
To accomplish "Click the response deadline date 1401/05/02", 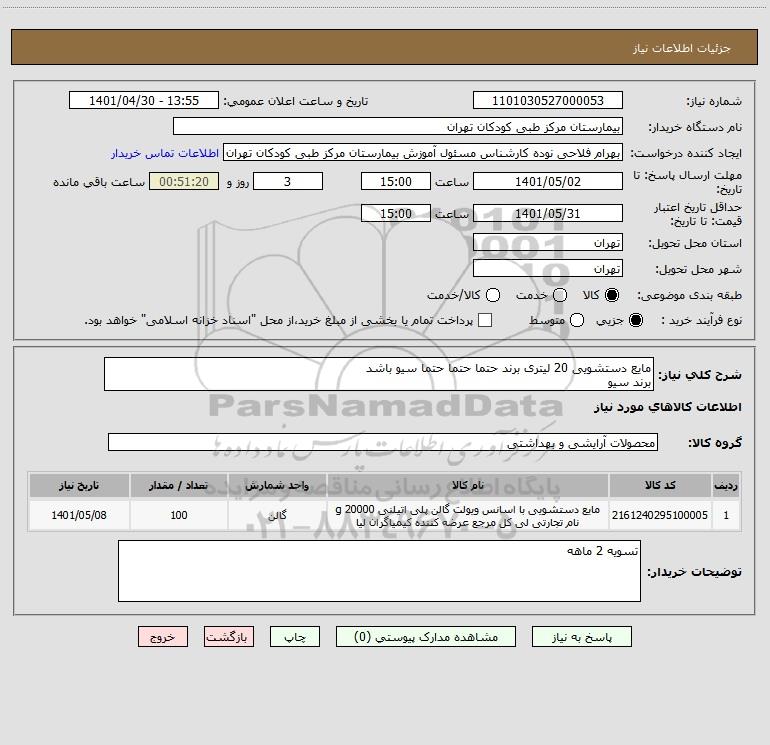I will coord(548,182).
